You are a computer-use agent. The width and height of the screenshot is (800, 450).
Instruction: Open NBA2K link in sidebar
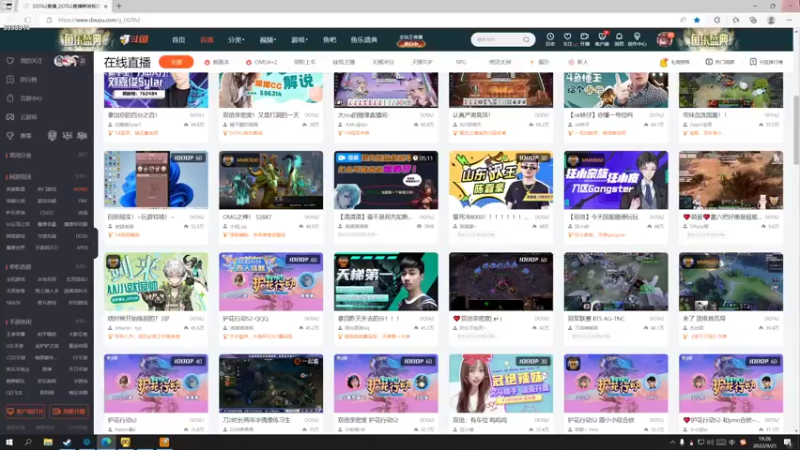[x=13, y=303]
